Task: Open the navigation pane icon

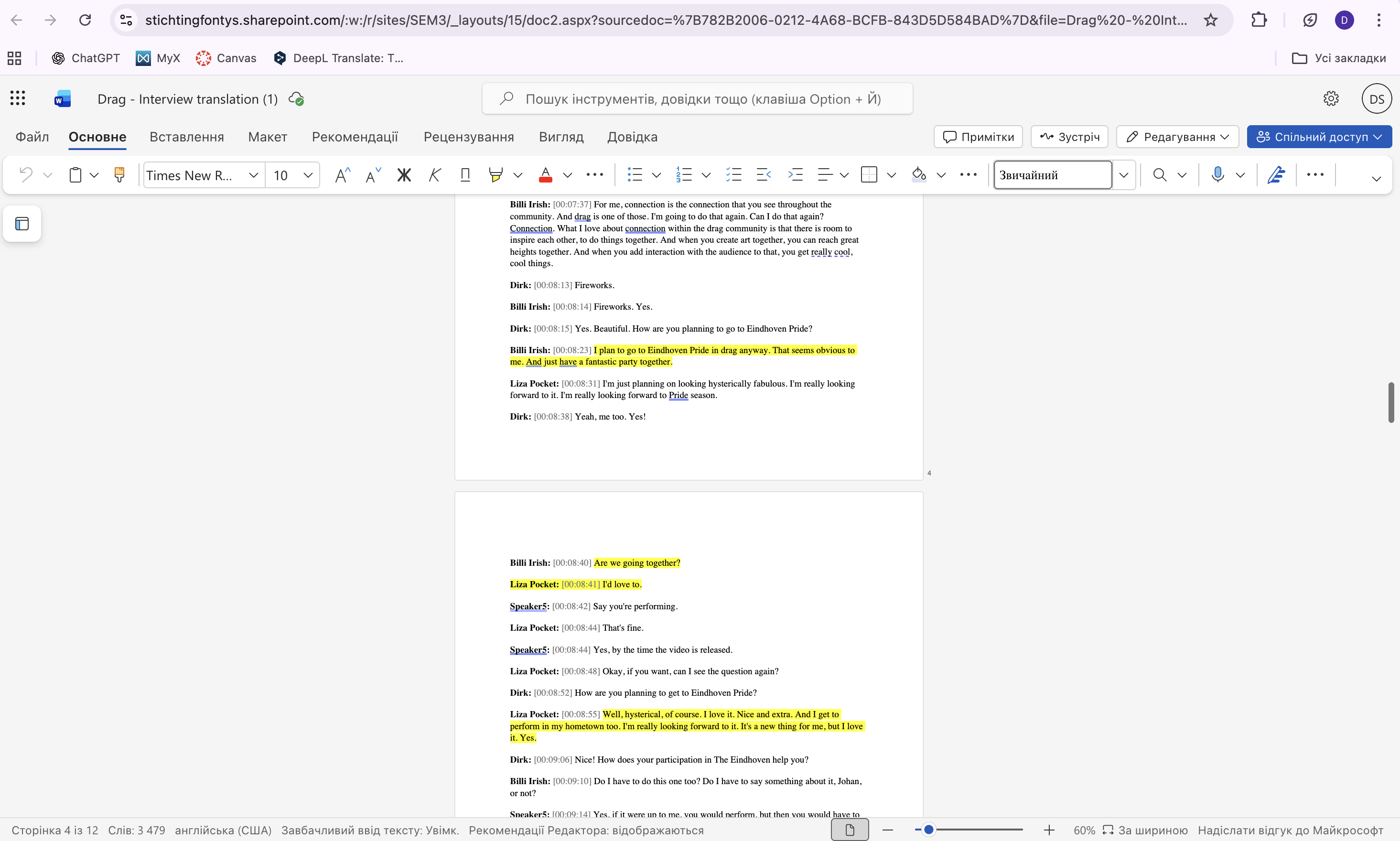Action: tap(22, 224)
